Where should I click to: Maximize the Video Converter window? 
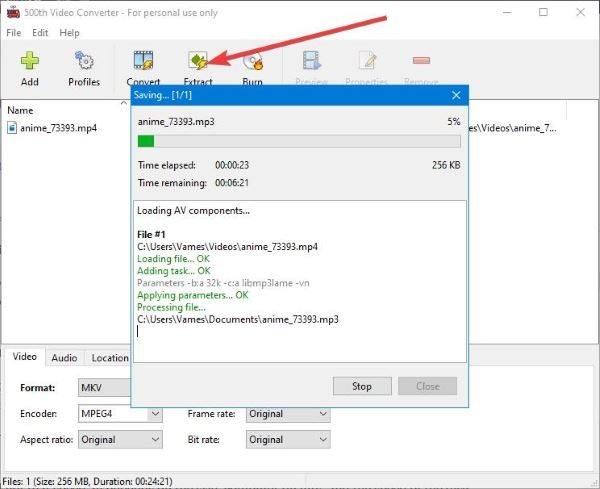pos(543,12)
